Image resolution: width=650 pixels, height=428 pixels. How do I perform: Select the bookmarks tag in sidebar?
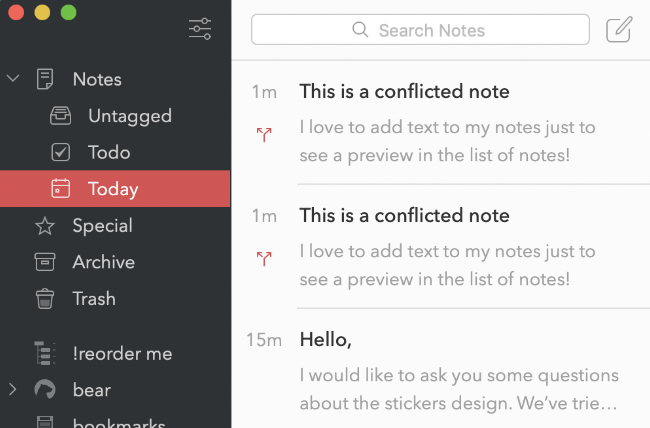click(119, 422)
